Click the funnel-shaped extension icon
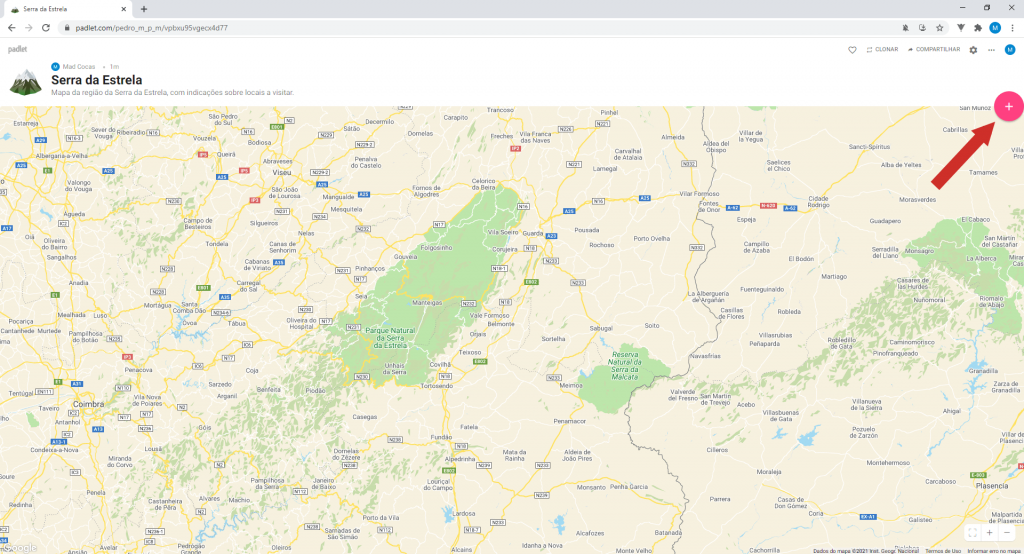This screenshot has height=554, width=1024. pyautogui.click(x=961, y=27)
